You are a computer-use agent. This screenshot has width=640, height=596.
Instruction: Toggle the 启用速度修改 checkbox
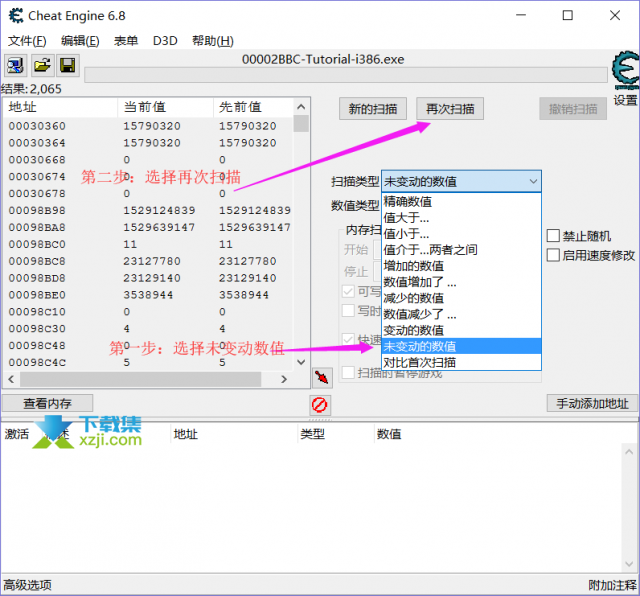(553, 255)
